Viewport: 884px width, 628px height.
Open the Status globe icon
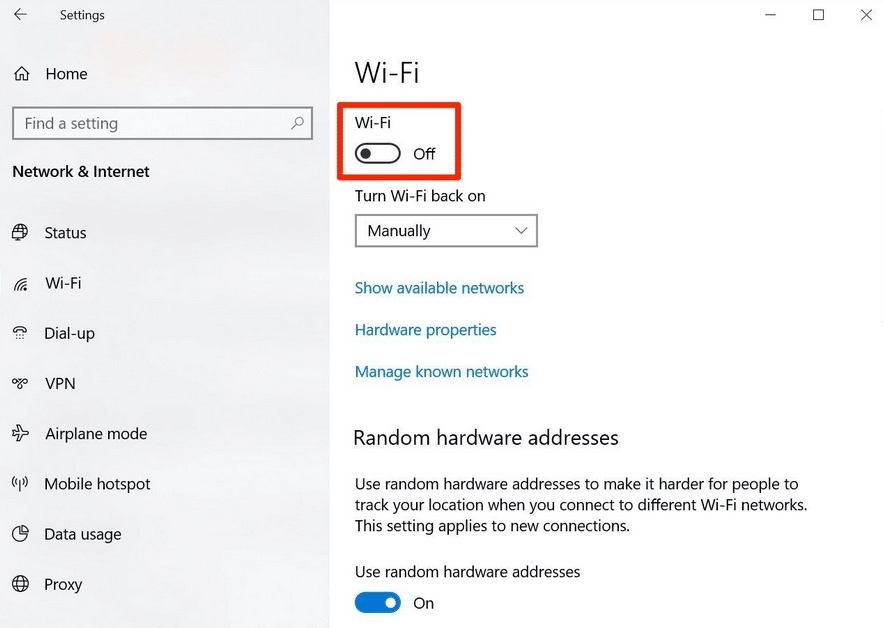coord(20,232)
